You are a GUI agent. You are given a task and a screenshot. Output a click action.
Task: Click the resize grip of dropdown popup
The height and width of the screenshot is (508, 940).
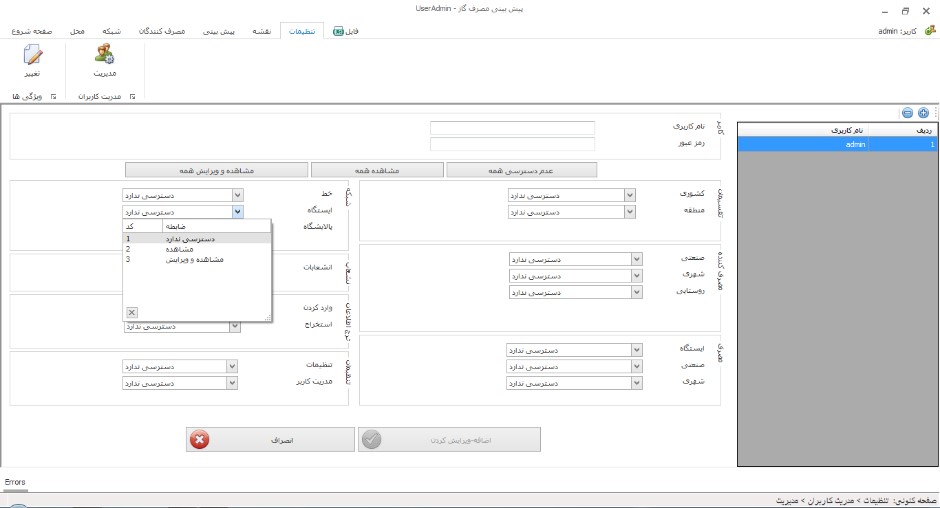268,318
